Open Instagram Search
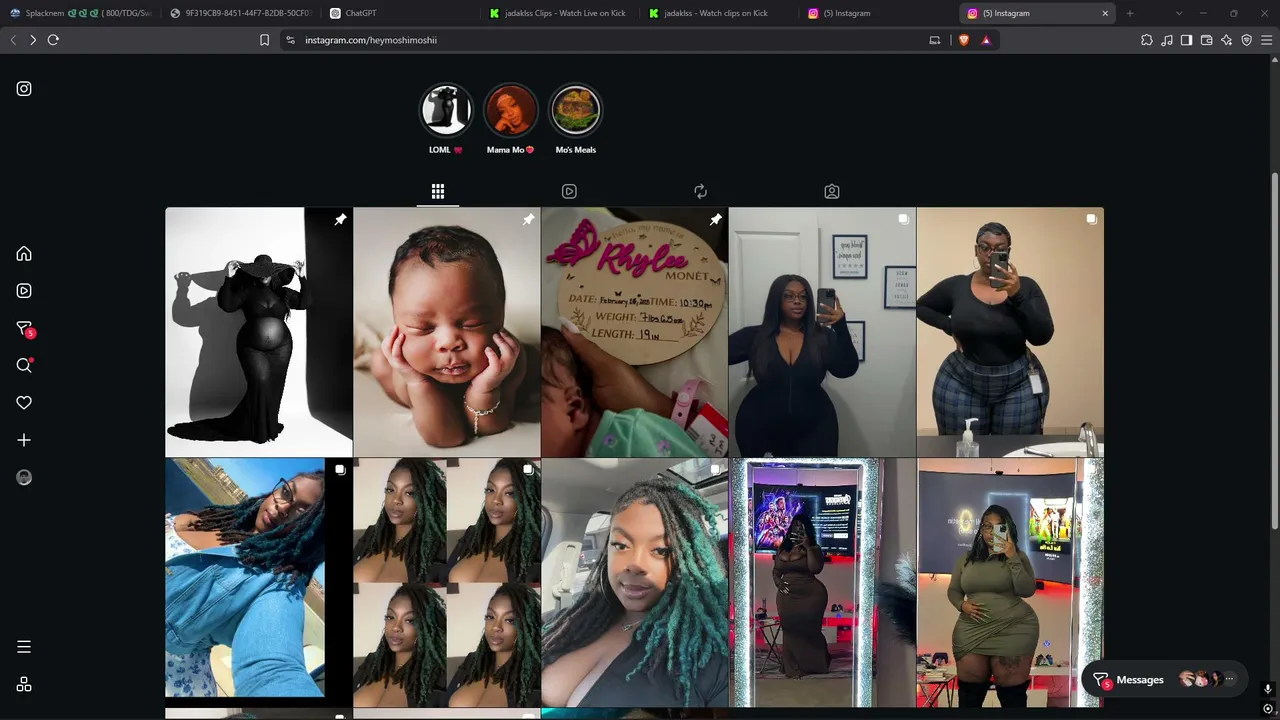 tap(24, 366)
